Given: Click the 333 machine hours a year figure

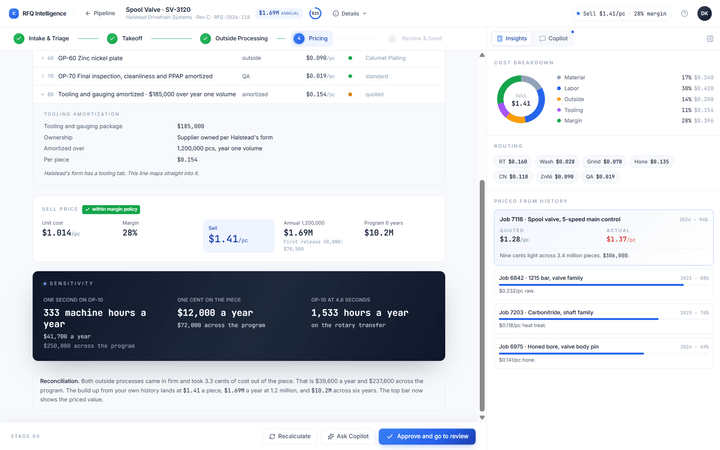Looking at the screenshot, I should pyautogui.click(x=95, y=318).
